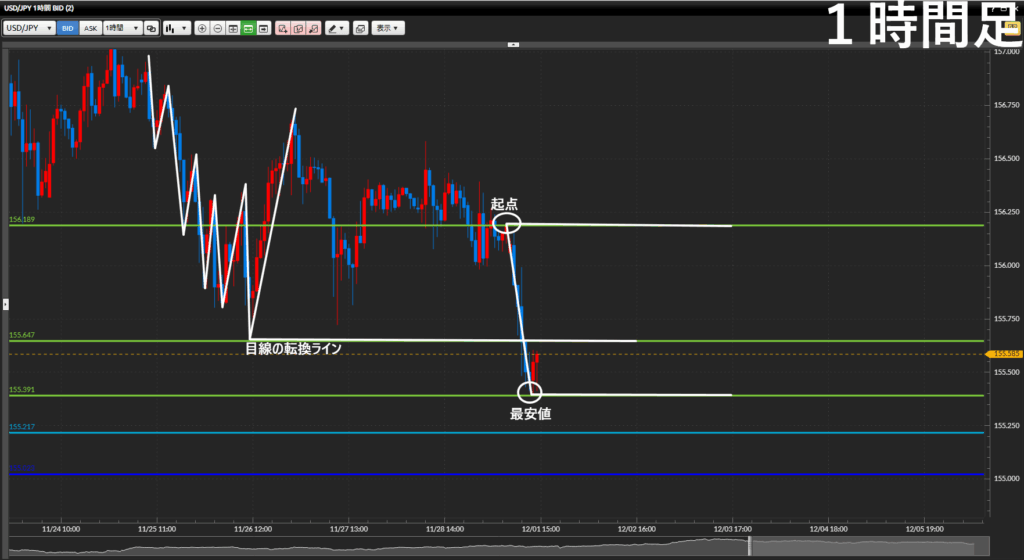Click the duplicate window icon
1024x560 pixels.
[360, 28]
